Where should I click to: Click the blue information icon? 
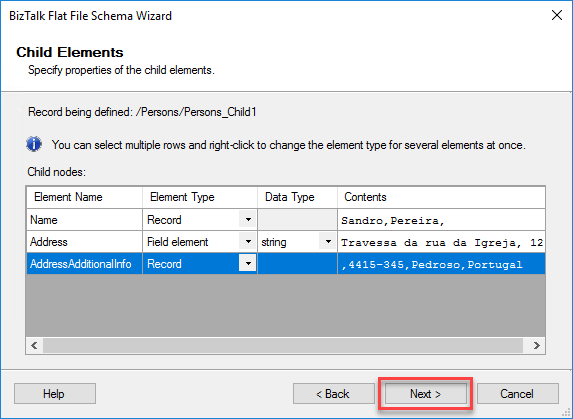(x=34, y=144)
